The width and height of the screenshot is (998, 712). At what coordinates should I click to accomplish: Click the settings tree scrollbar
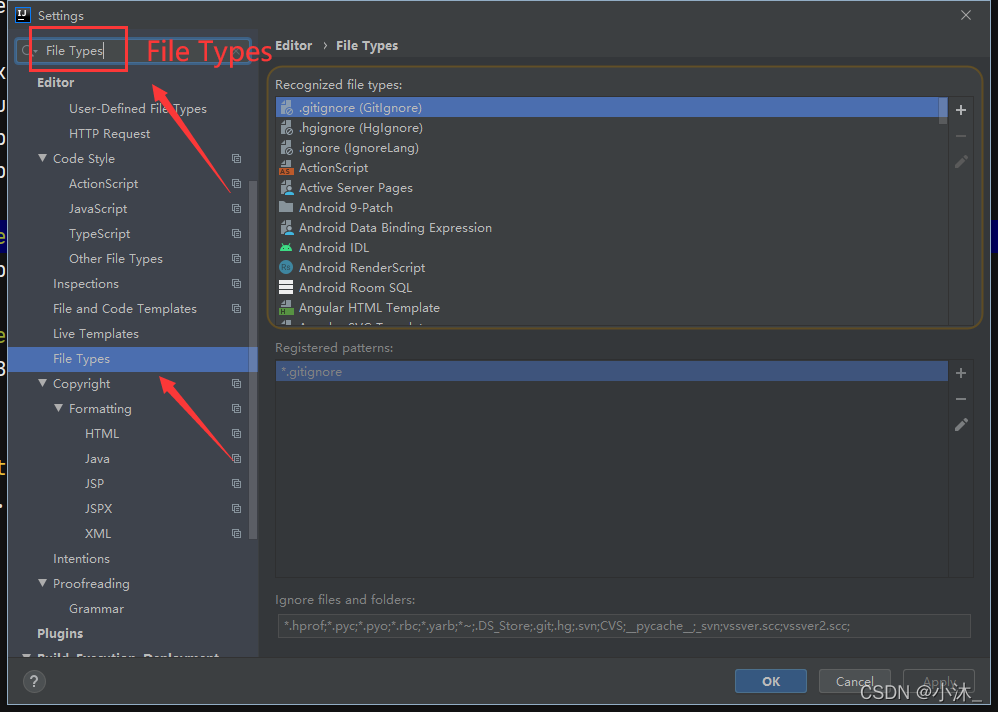[253, 359]
